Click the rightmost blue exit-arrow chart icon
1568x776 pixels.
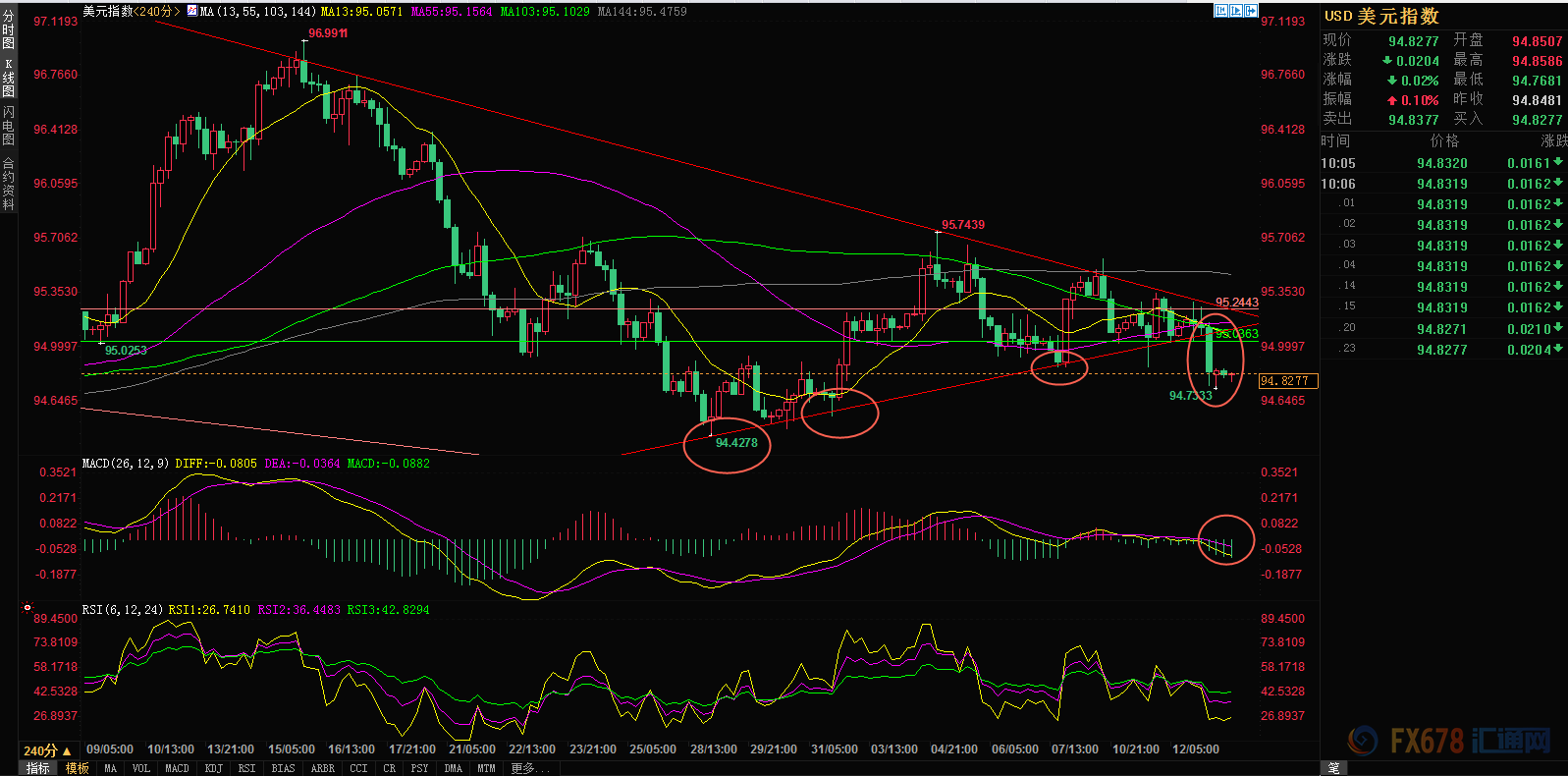[1251, 11]
